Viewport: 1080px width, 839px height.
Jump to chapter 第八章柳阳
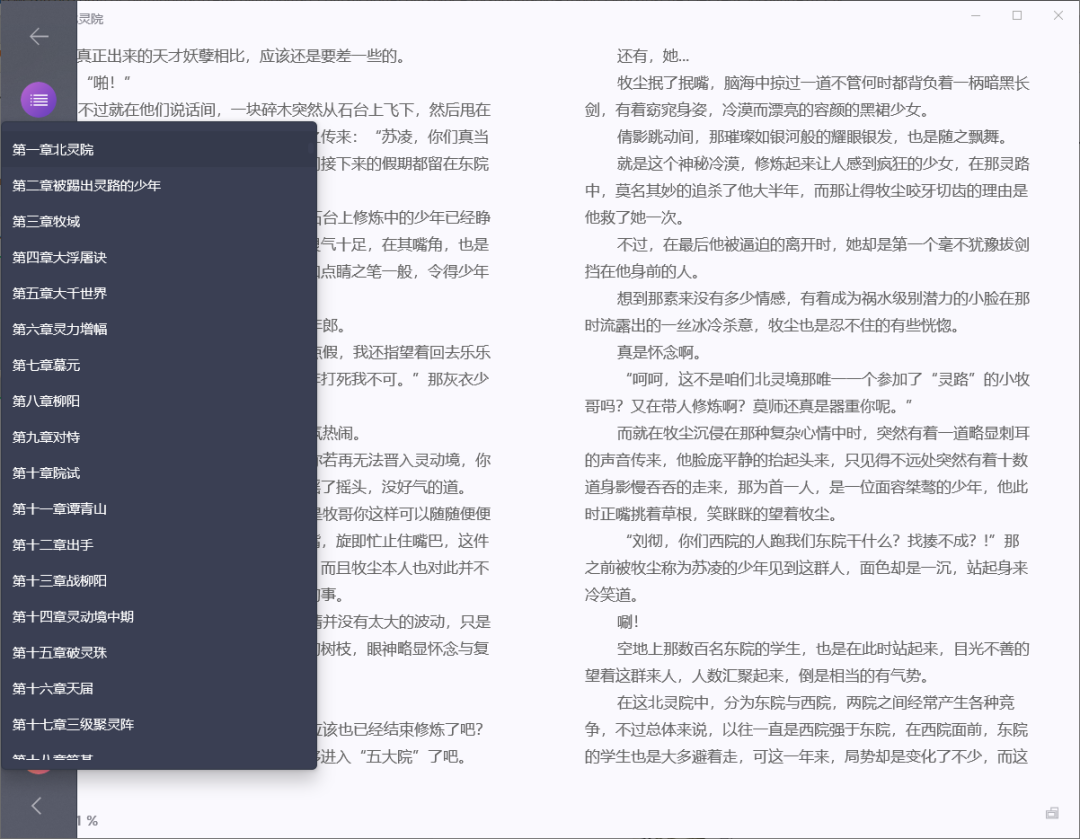(159, 400)
